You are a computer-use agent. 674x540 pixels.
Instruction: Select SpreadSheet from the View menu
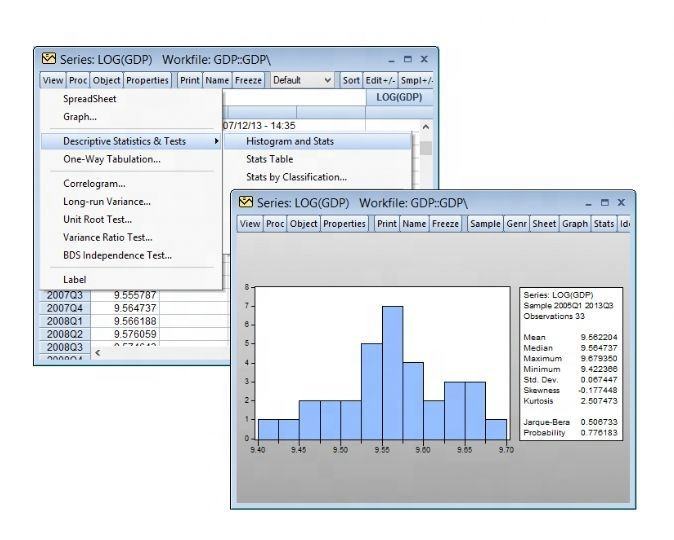90,99
